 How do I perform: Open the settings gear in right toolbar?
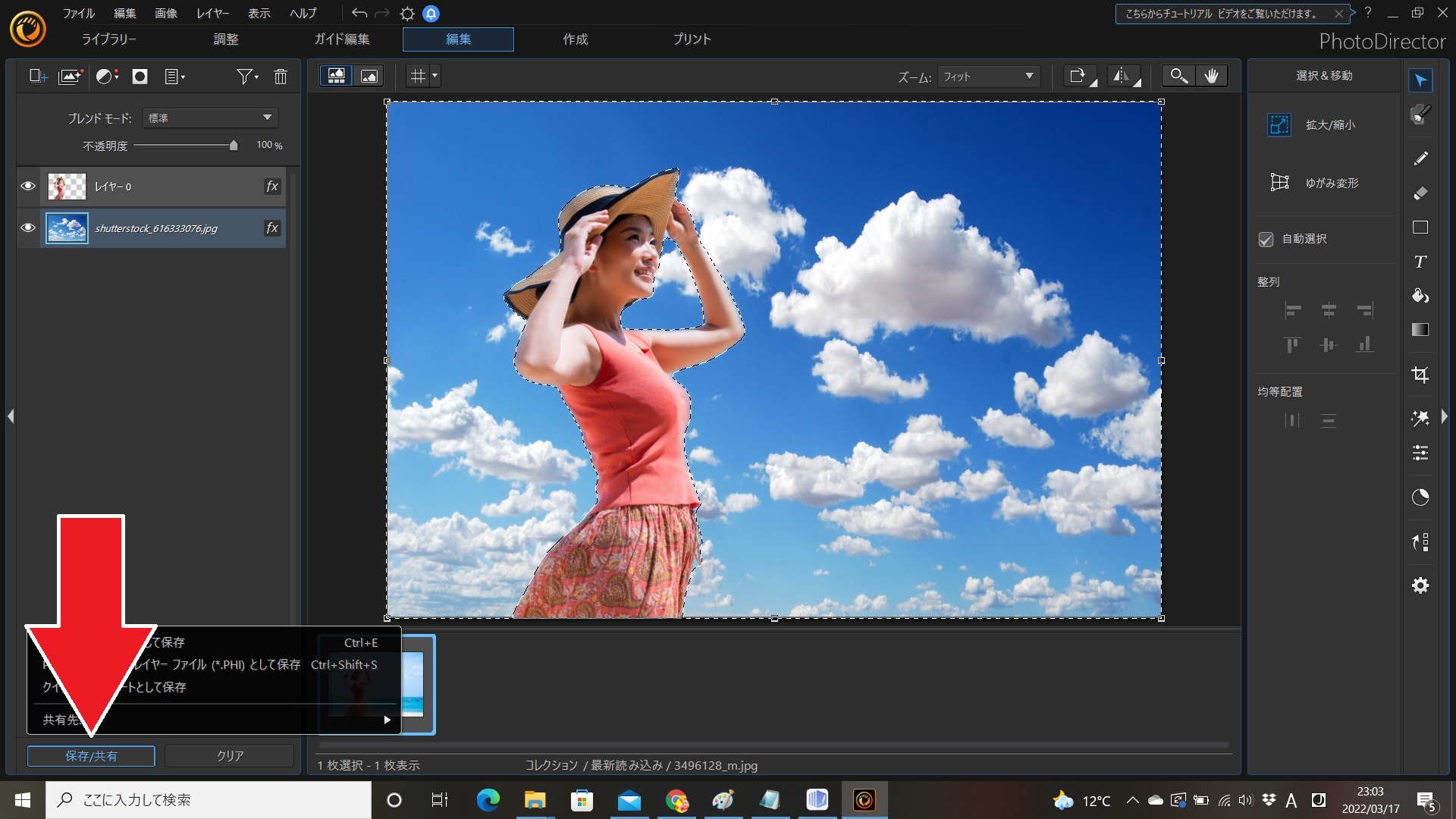(1420, 585)
